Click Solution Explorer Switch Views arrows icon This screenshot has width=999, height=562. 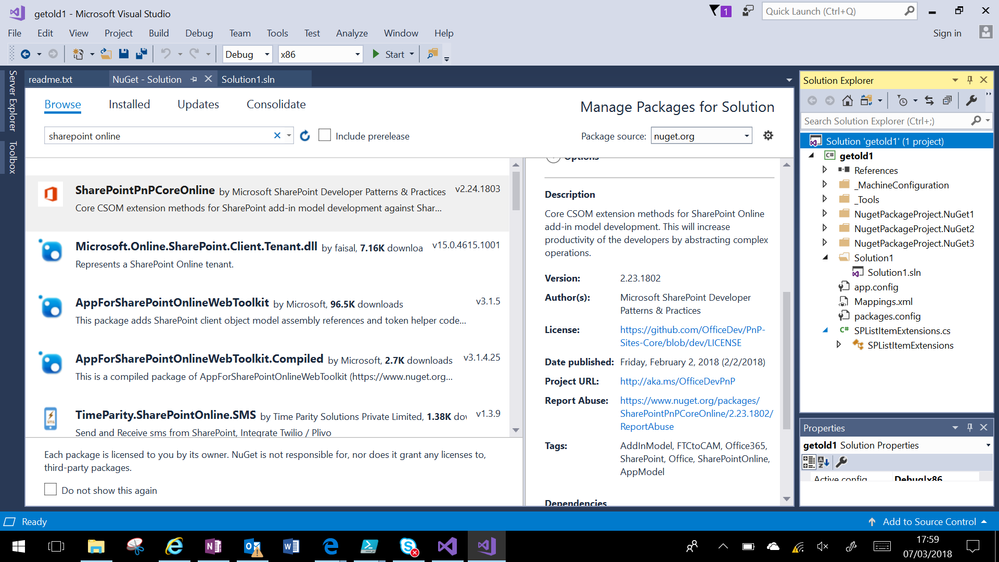coord(866,100)
